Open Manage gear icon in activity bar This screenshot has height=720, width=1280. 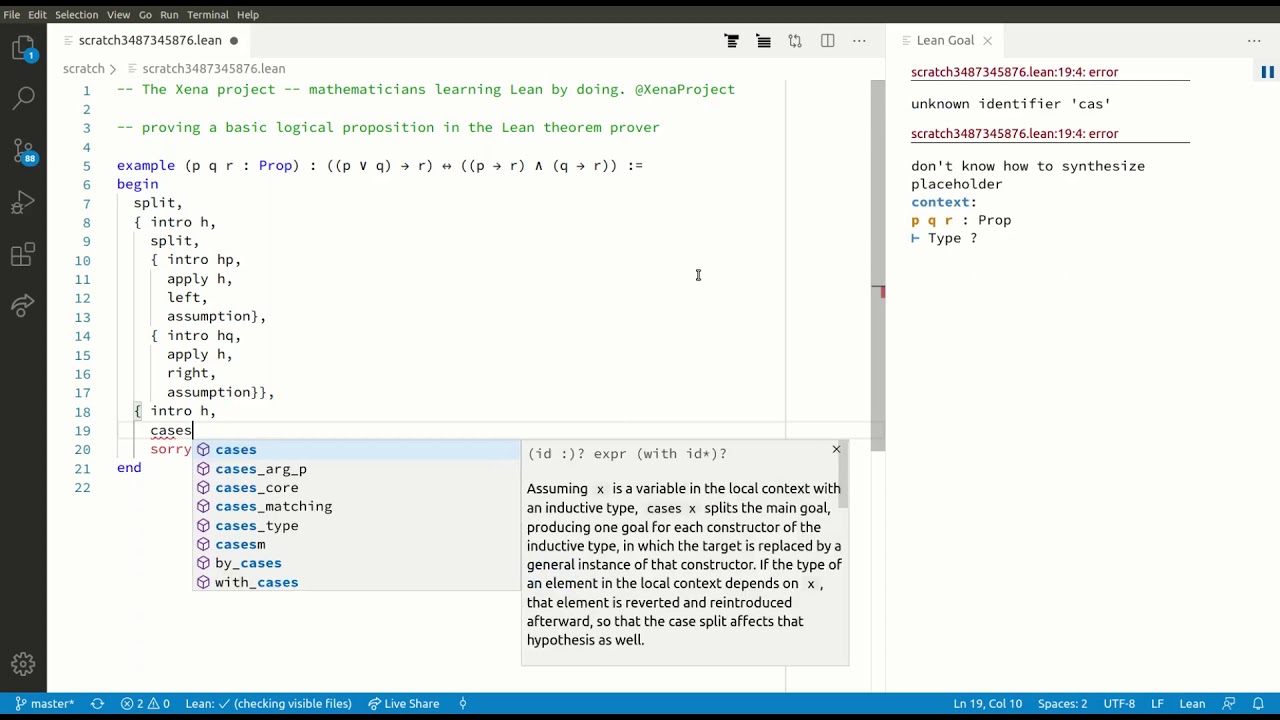(23, 664)
